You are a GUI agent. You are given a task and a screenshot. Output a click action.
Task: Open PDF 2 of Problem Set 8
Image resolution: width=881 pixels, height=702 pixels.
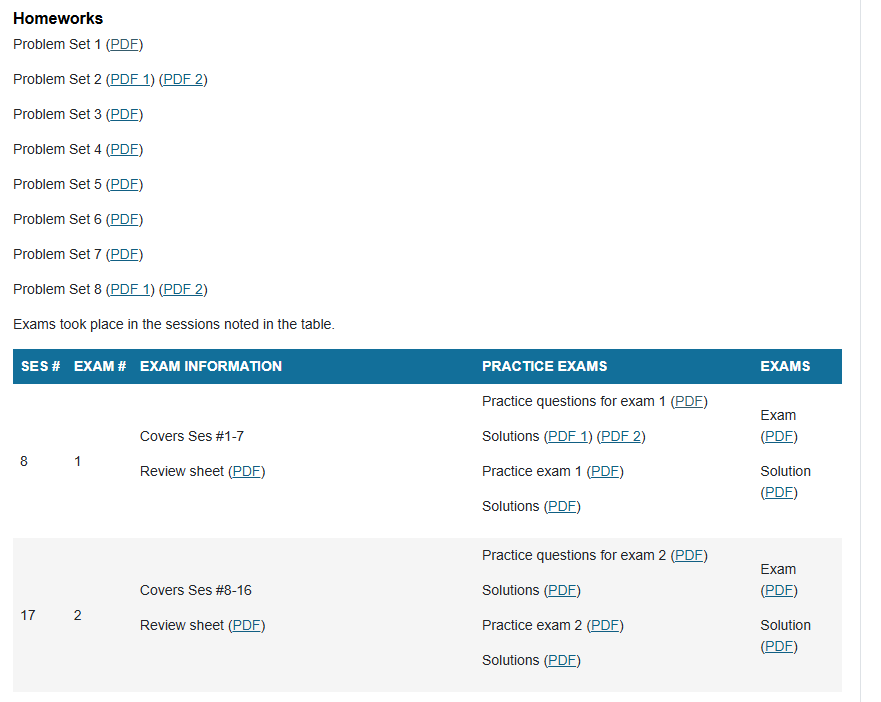[x=183, y=289]
